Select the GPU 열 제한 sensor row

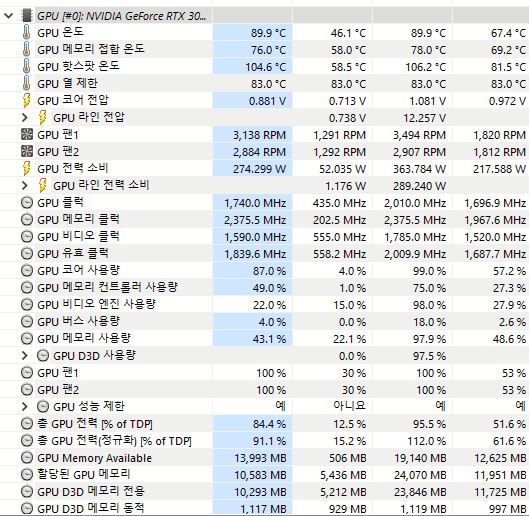(264, 83)
